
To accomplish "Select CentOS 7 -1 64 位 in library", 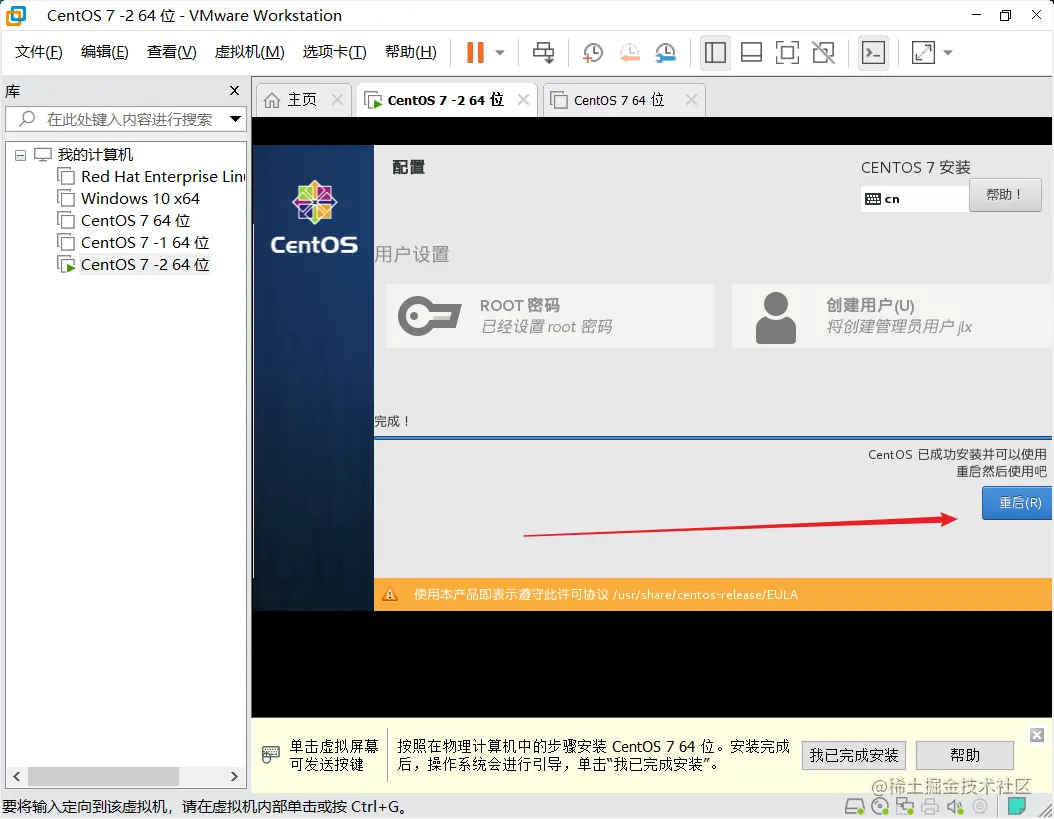I will point(145,243).
